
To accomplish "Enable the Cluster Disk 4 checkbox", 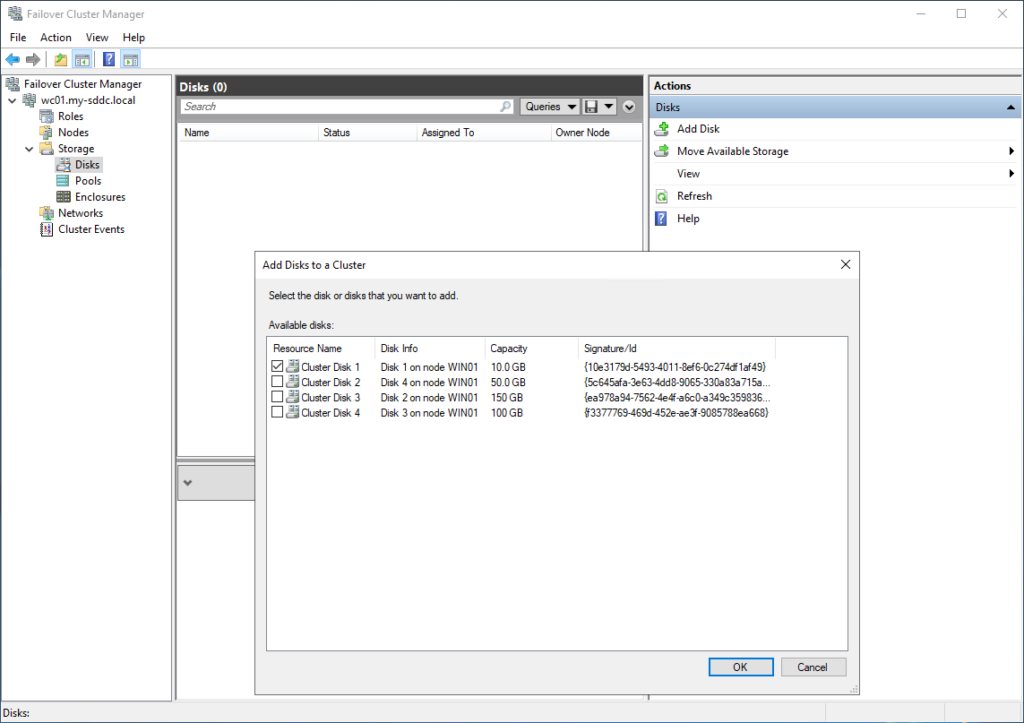I will 277,412.
